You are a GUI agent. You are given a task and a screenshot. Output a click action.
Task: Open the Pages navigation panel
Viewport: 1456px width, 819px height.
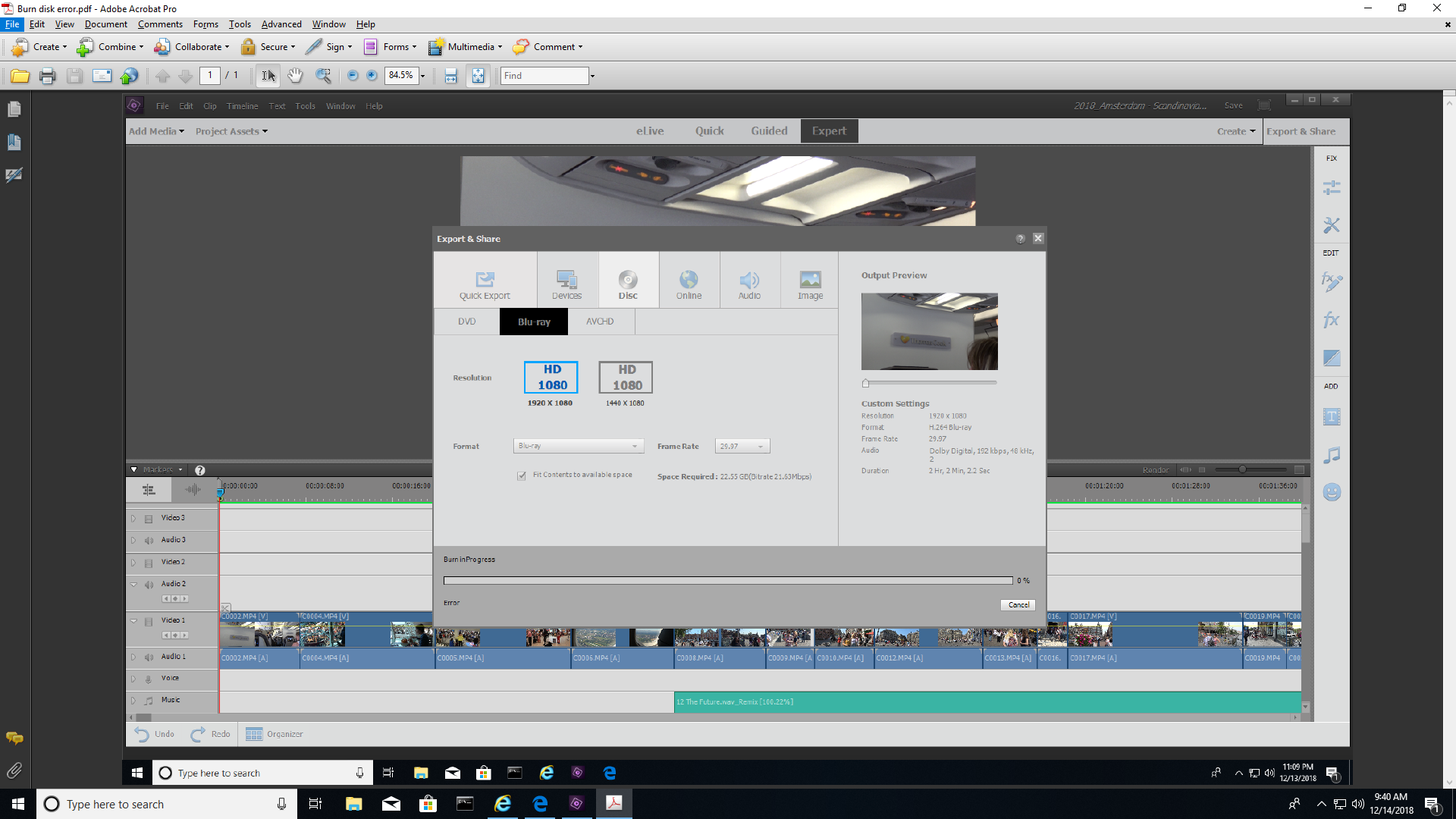(x=14, y=108)
